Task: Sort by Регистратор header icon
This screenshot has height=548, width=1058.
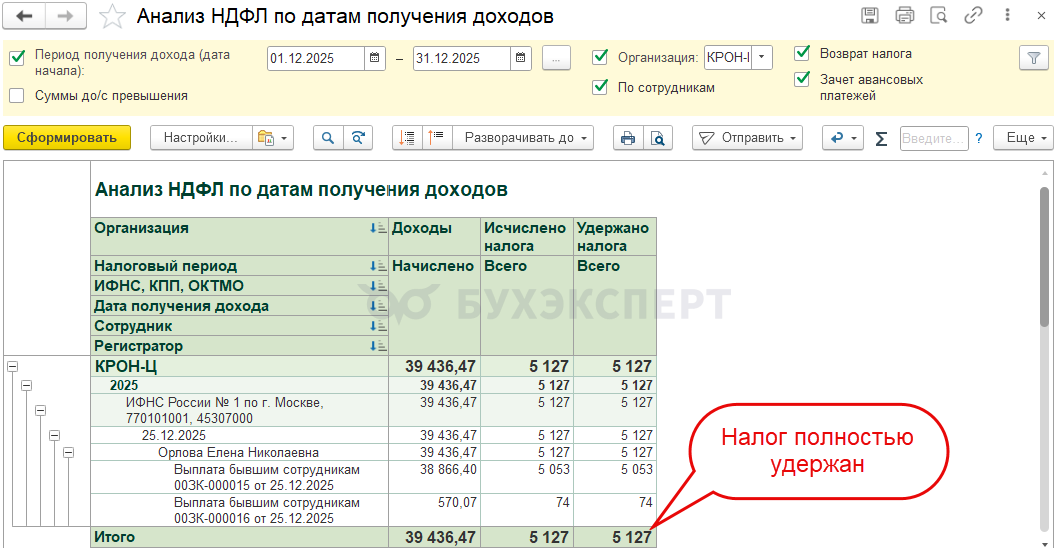Action: (377, 346)
